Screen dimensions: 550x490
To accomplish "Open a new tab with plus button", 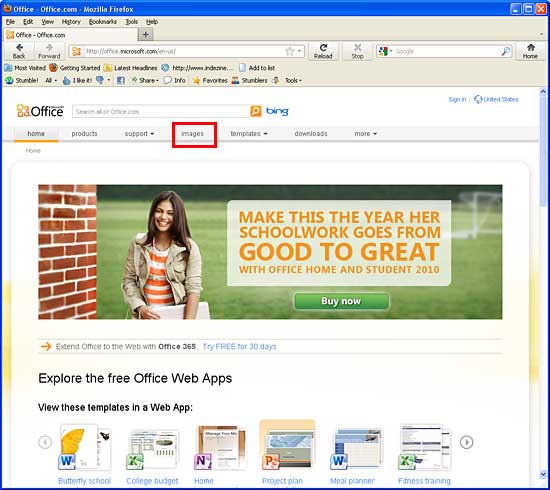I will (146, 34).
